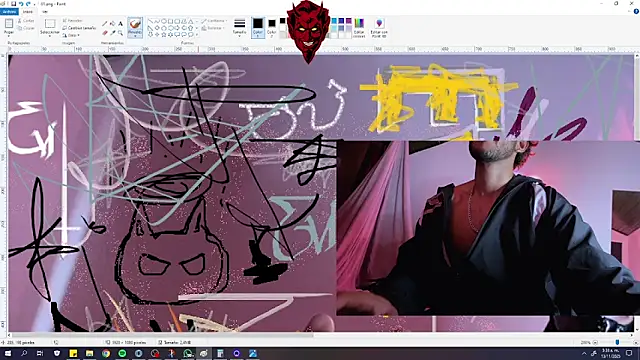Image resolution: width=640 pixels, height=360 pixels.
Task: Select the Oval shape in shapes gallery
Action: point(164,21)
